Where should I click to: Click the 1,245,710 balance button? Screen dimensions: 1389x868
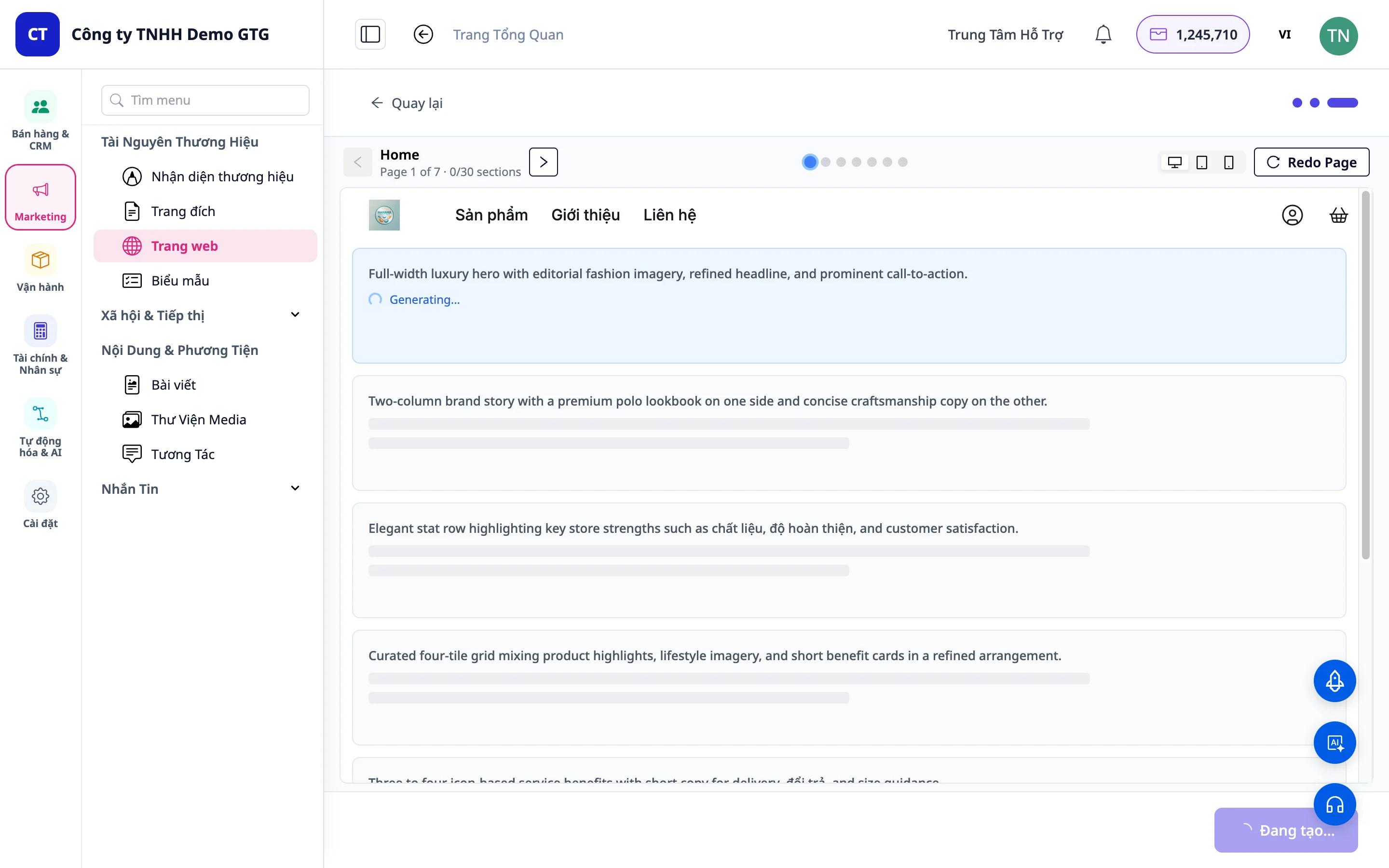click(1193, 34)
